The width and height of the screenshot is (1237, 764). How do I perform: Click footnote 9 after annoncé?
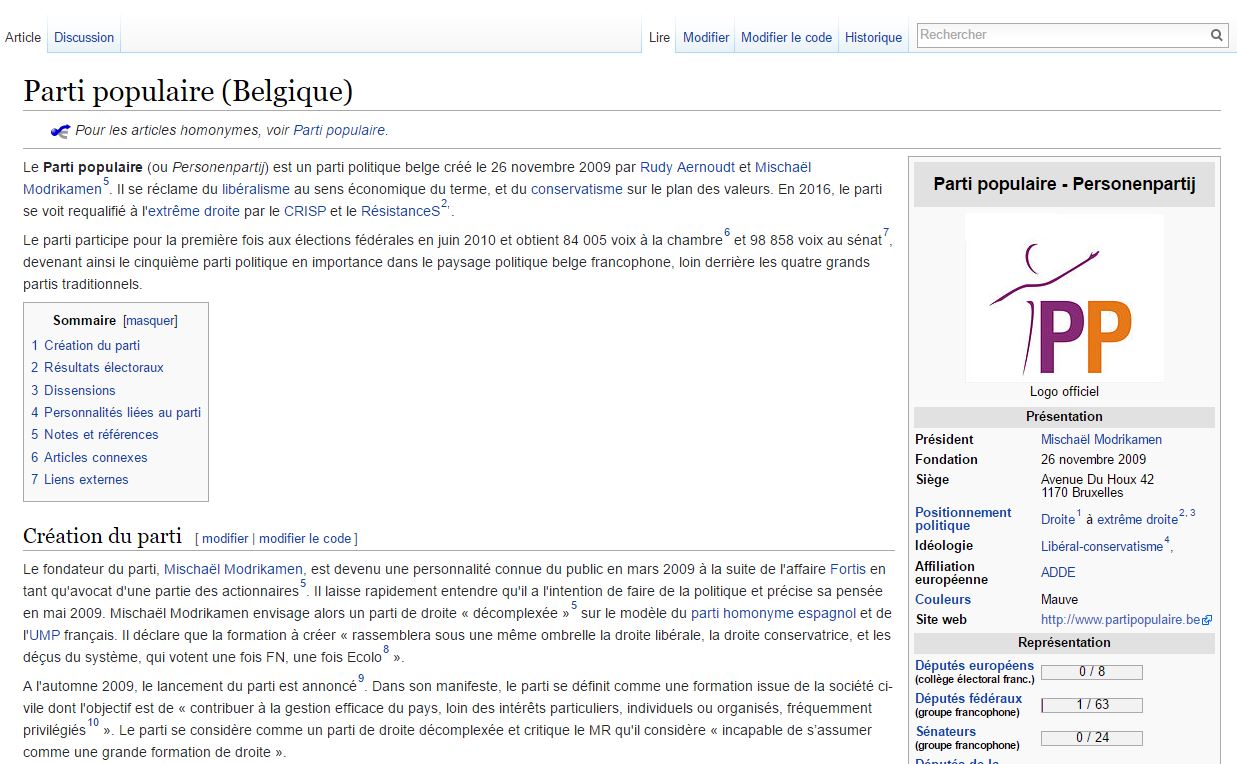click(x=361, y=680)
